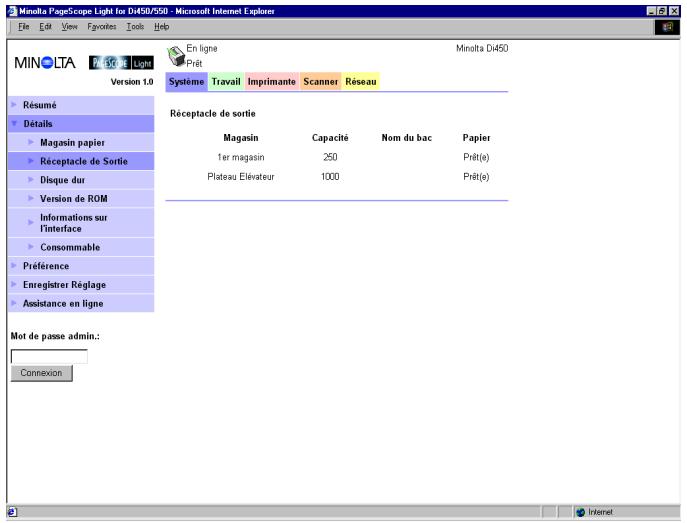
Task: Click the Internet zone globe icon
Action: coord(581,512)
